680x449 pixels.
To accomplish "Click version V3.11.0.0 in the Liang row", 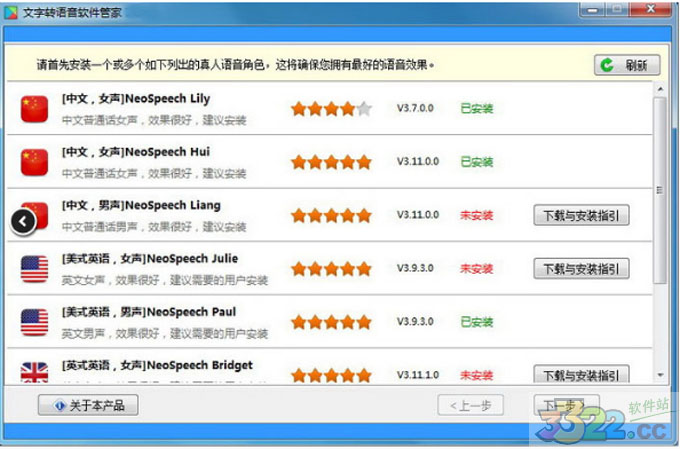I will [418, 215].
